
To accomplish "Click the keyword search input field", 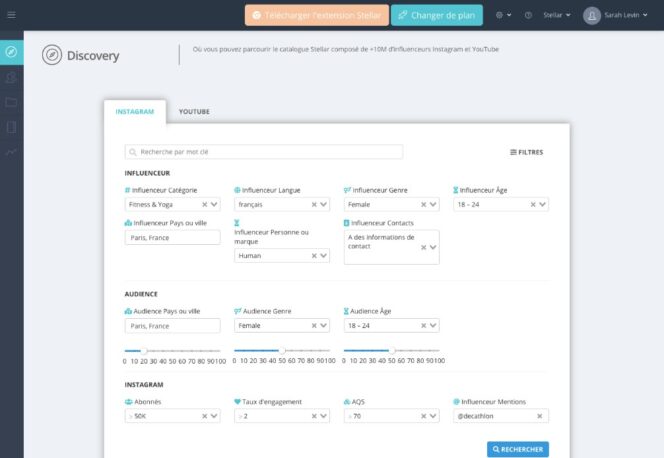I will [x=264, y=152].
